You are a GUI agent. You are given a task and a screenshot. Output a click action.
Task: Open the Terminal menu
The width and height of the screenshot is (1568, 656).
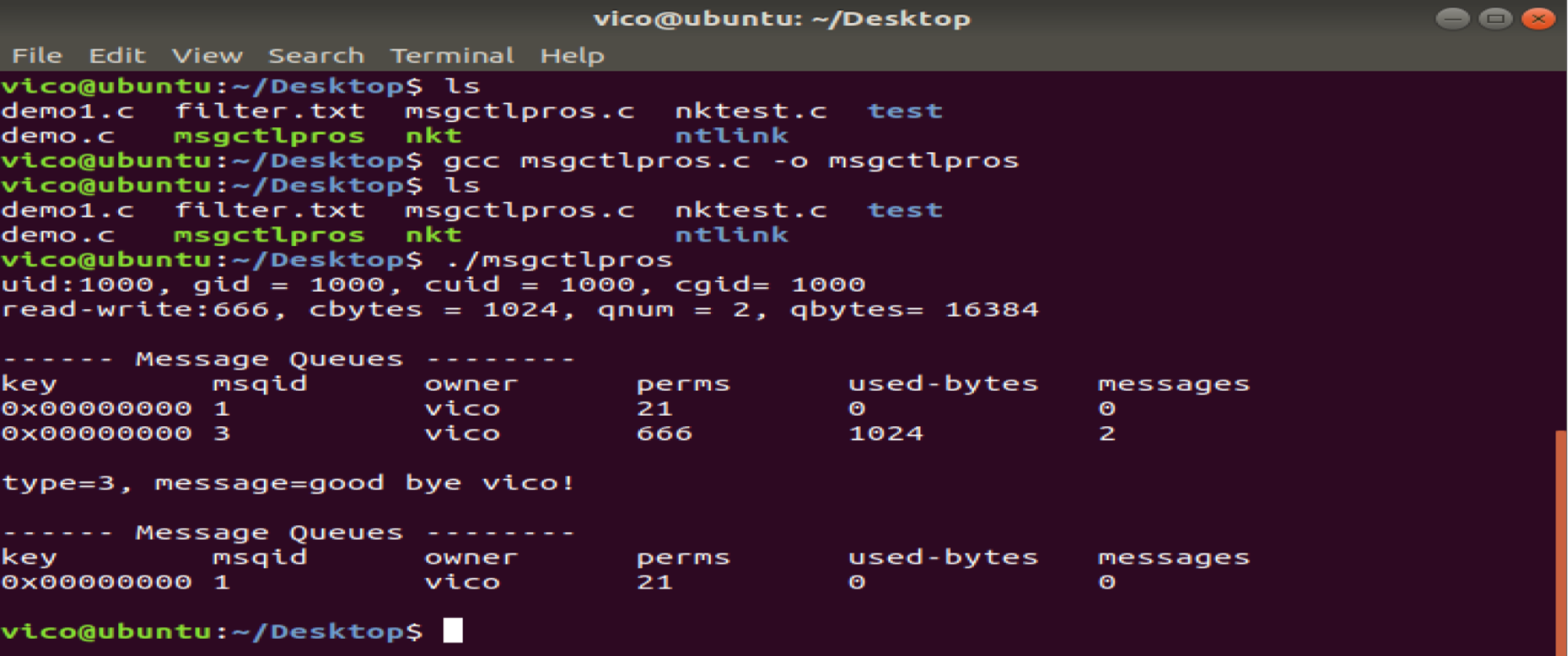(452, 56)
